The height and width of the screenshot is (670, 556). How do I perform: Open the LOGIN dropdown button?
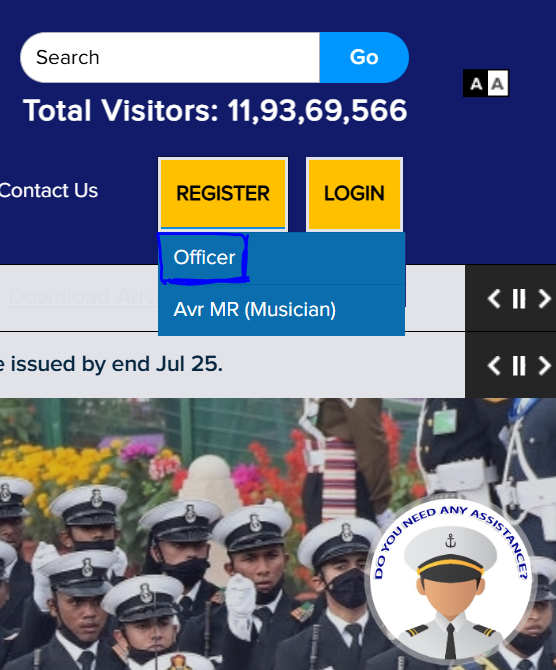[354, 194]
